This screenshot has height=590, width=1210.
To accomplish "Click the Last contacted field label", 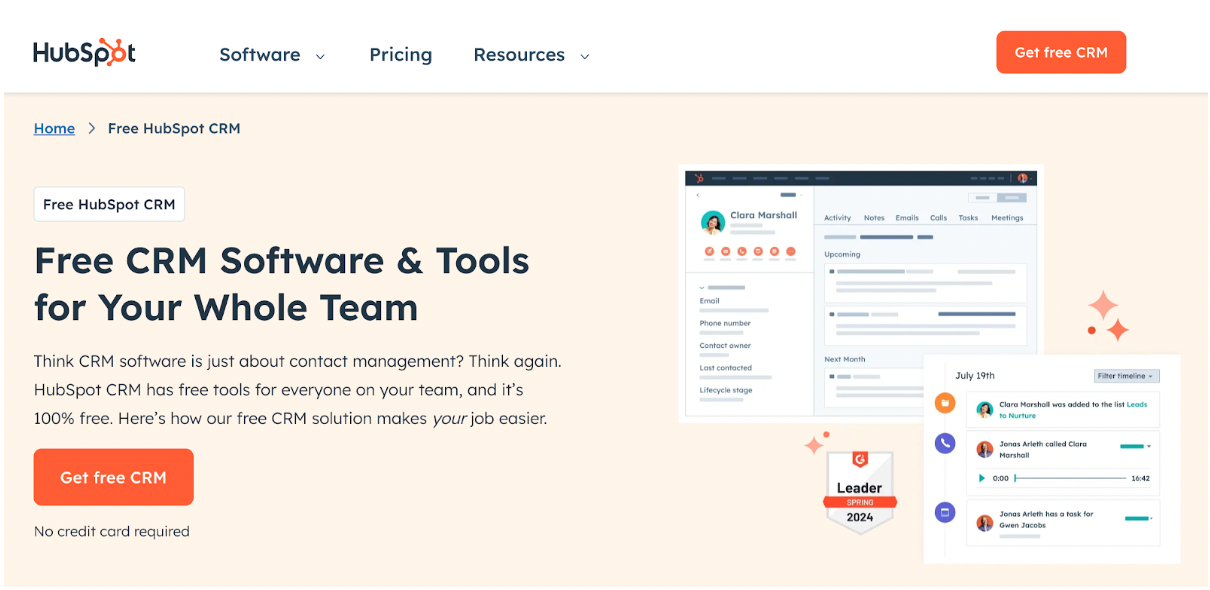I will click(725, 368).
